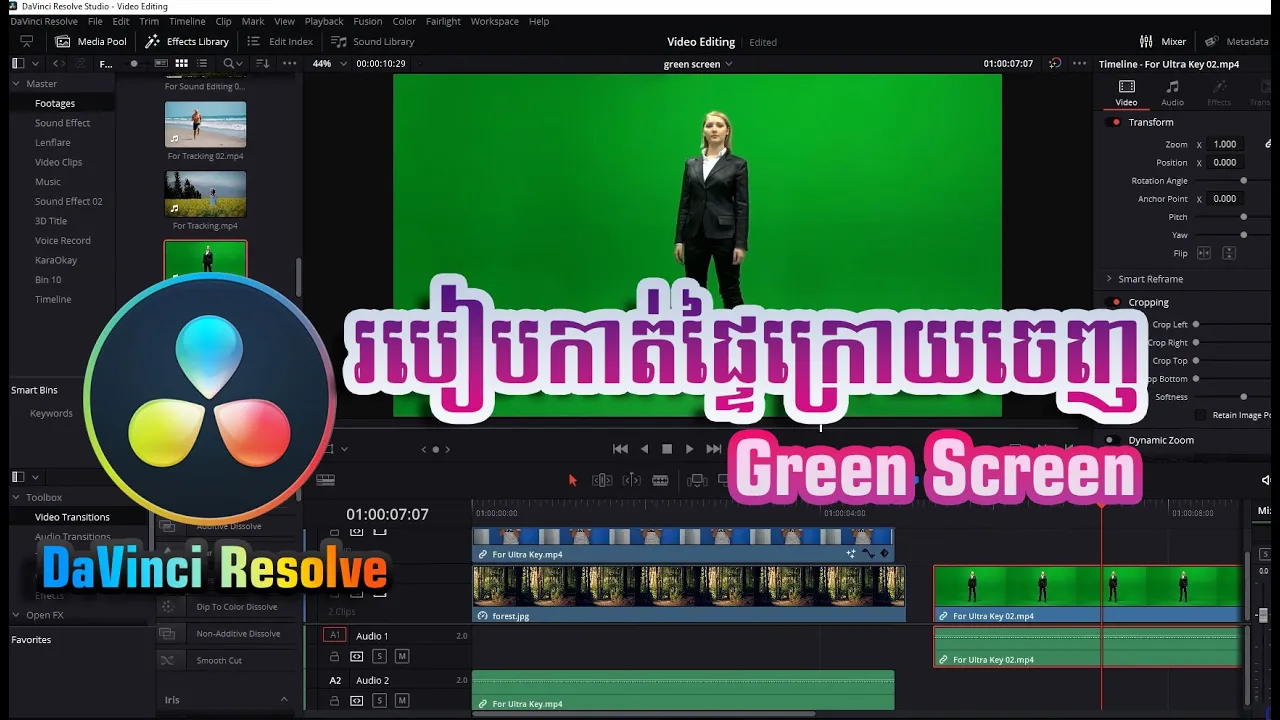
Task: Solo the Audio 1 track
Action: (x=379, y=657)
